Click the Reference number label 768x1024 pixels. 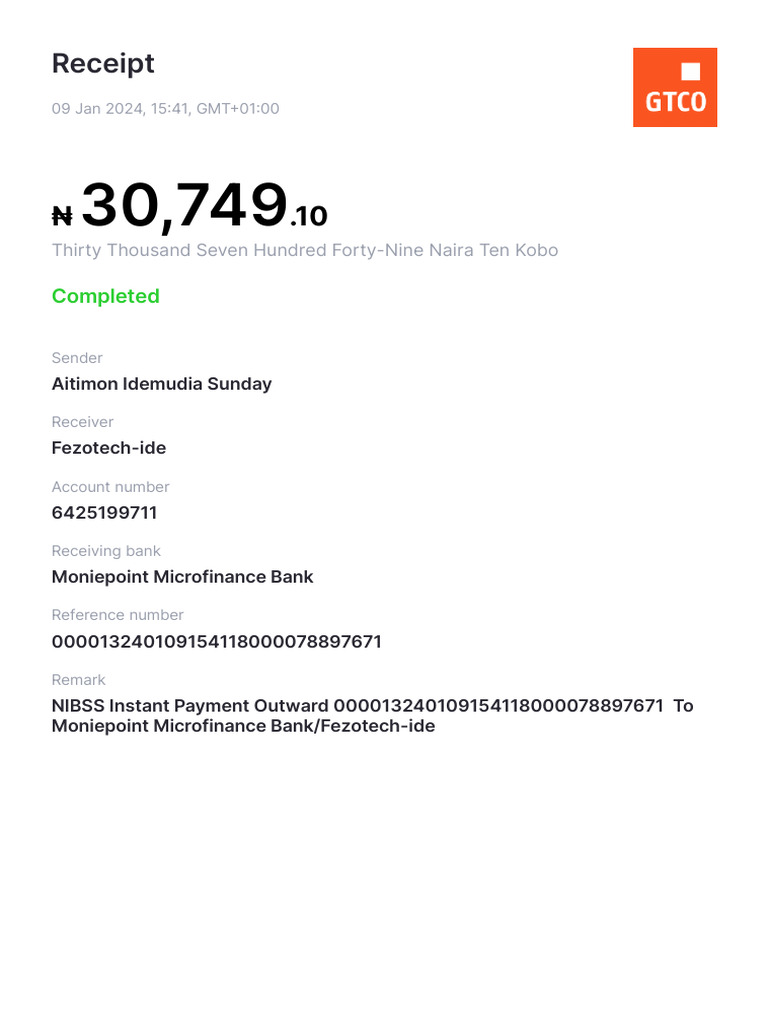point(117,615)
